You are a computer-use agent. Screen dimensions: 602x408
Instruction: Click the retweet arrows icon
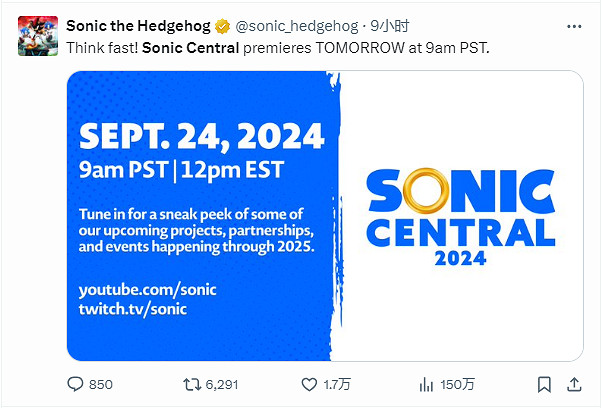[193, 384]
